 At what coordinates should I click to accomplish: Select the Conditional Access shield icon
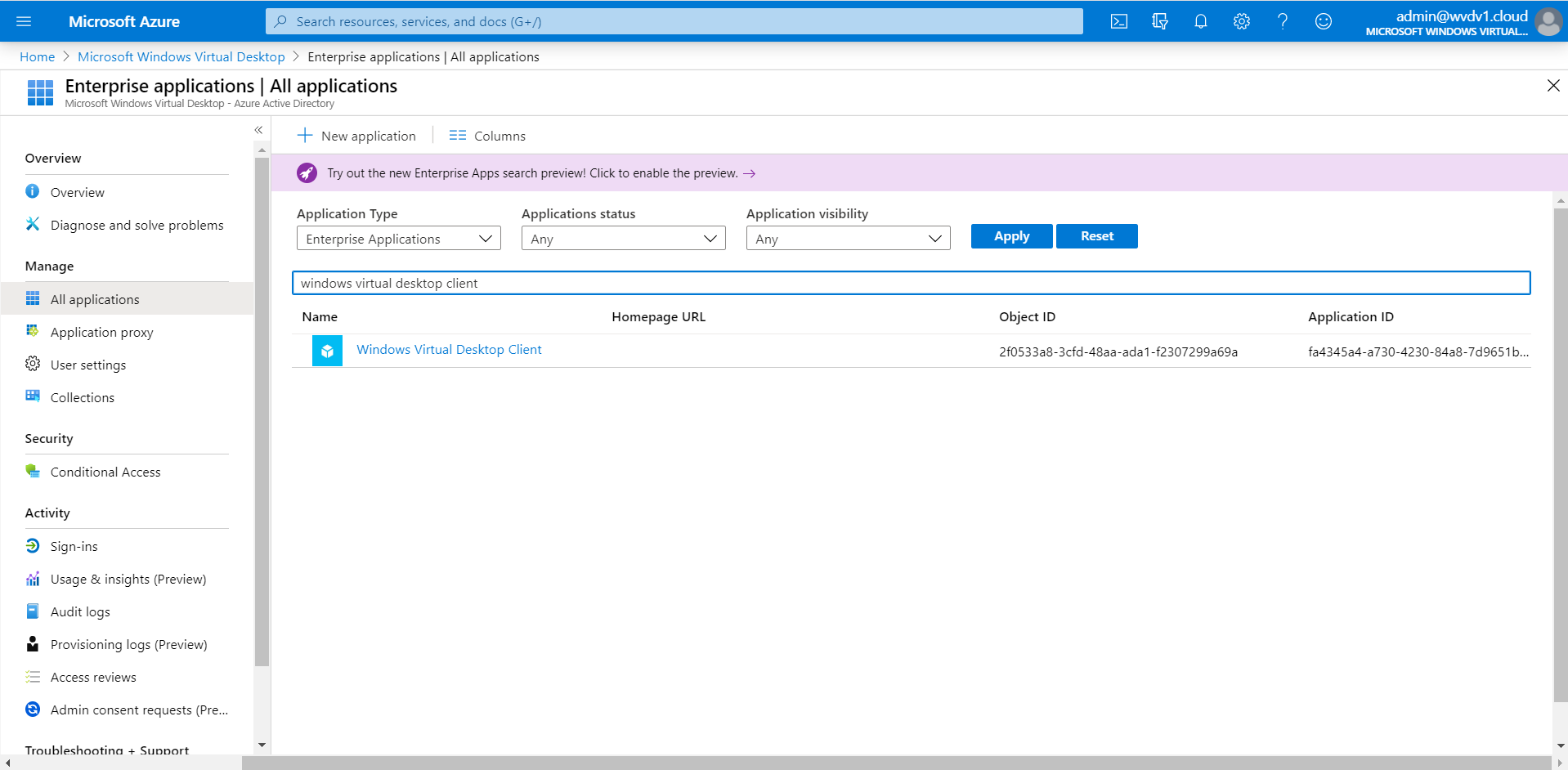pos(33,472)
